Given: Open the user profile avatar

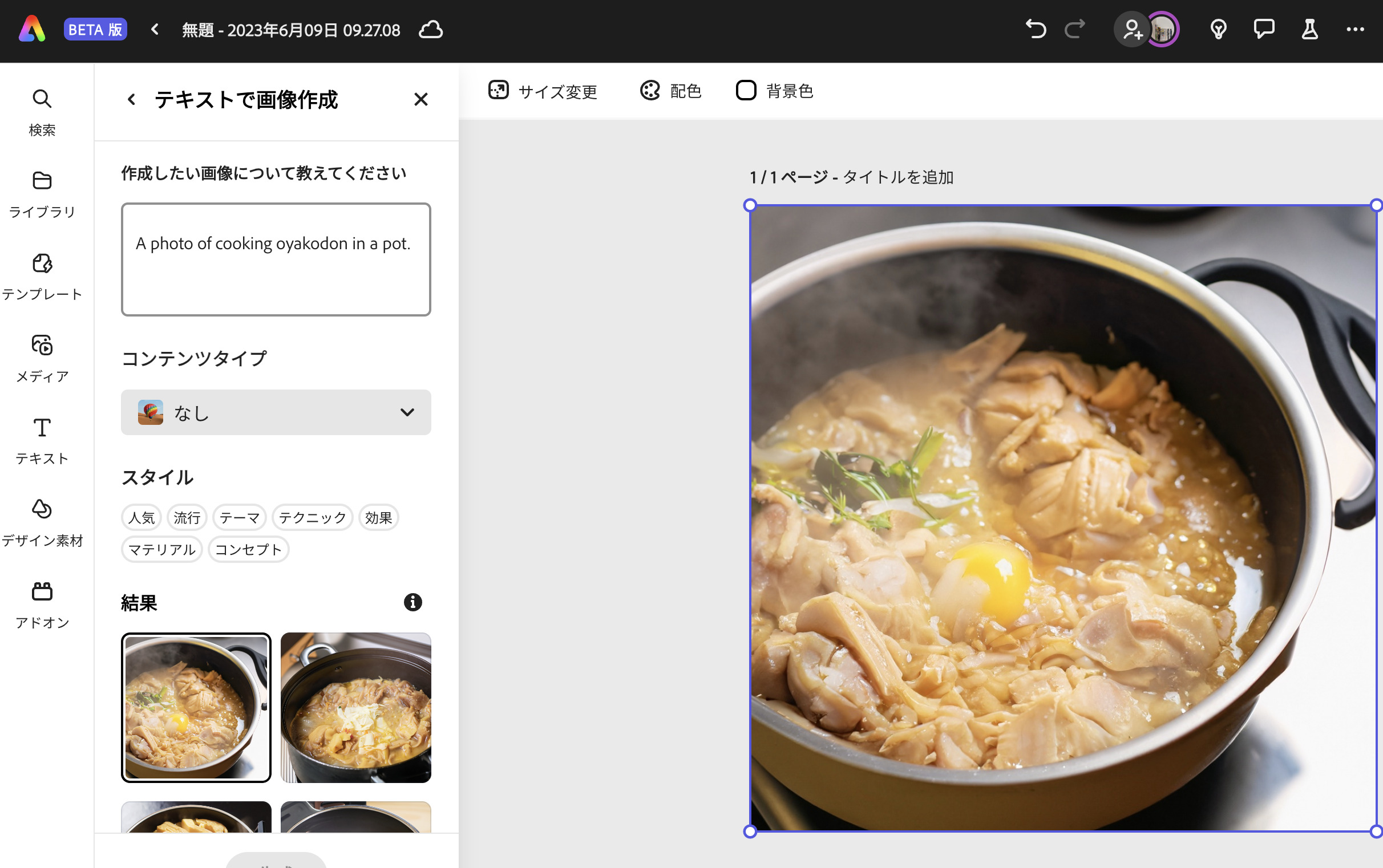Looking at the screenshot, I should 1163,29.
